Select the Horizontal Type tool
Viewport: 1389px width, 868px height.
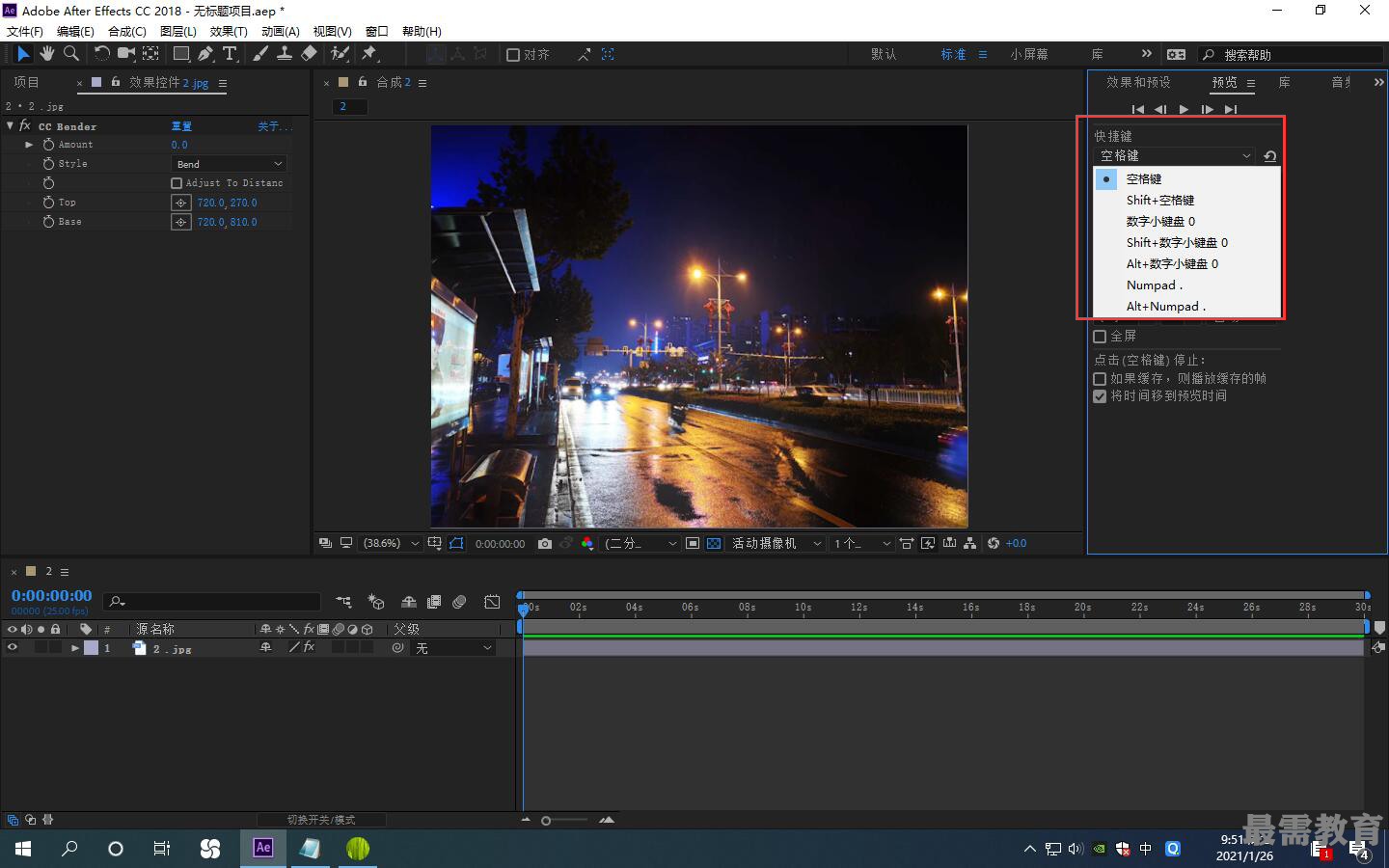[x=230, y=54]
